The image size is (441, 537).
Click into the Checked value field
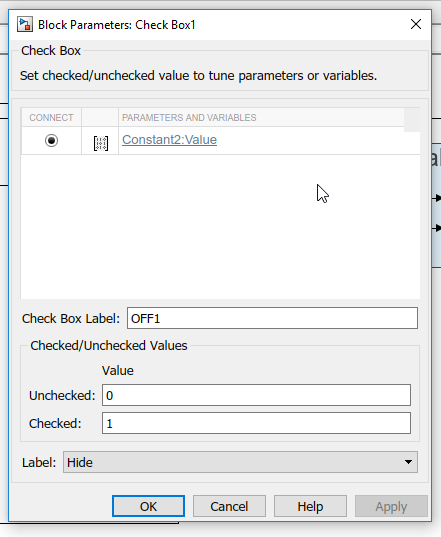pos(256,423)
